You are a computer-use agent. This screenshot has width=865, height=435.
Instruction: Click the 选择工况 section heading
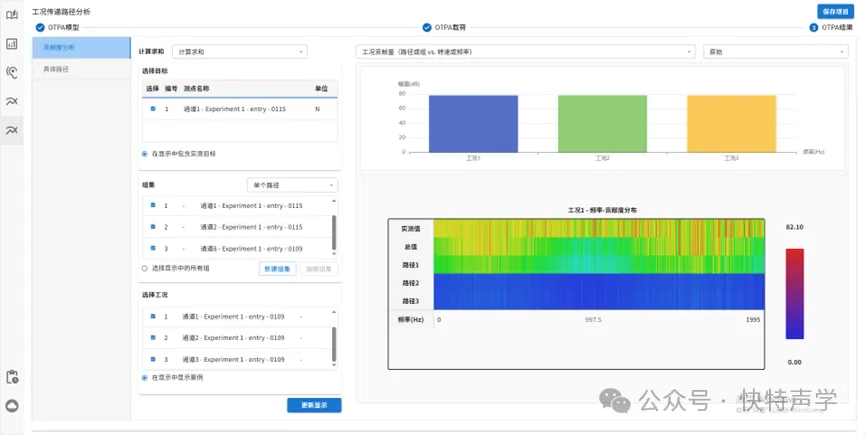pyautogui.click(x=155, y=295)
